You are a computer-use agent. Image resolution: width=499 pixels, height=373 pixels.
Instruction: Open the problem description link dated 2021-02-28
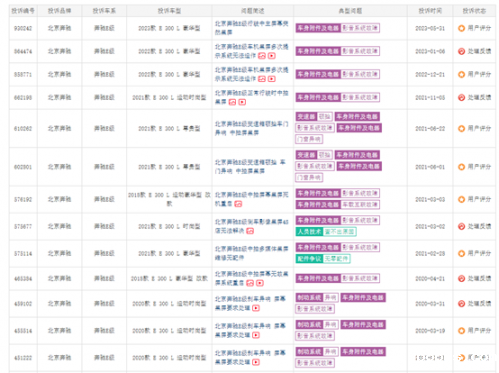coord(252,253)
